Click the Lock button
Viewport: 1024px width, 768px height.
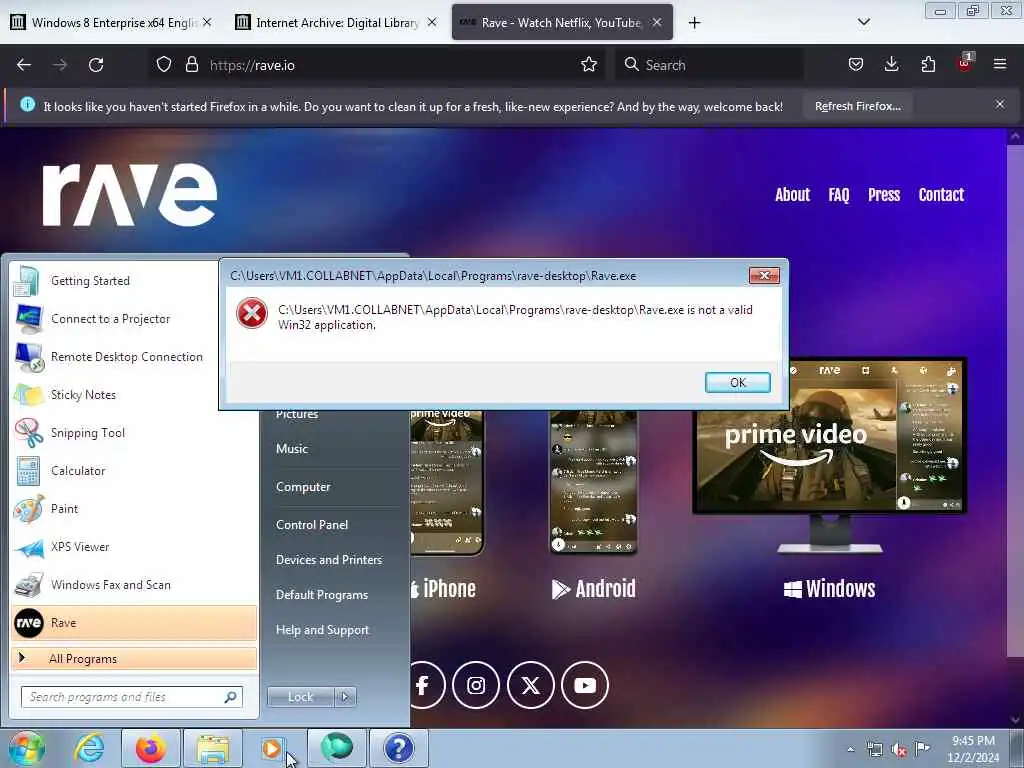pyautogui.click(x=300, y=697)
